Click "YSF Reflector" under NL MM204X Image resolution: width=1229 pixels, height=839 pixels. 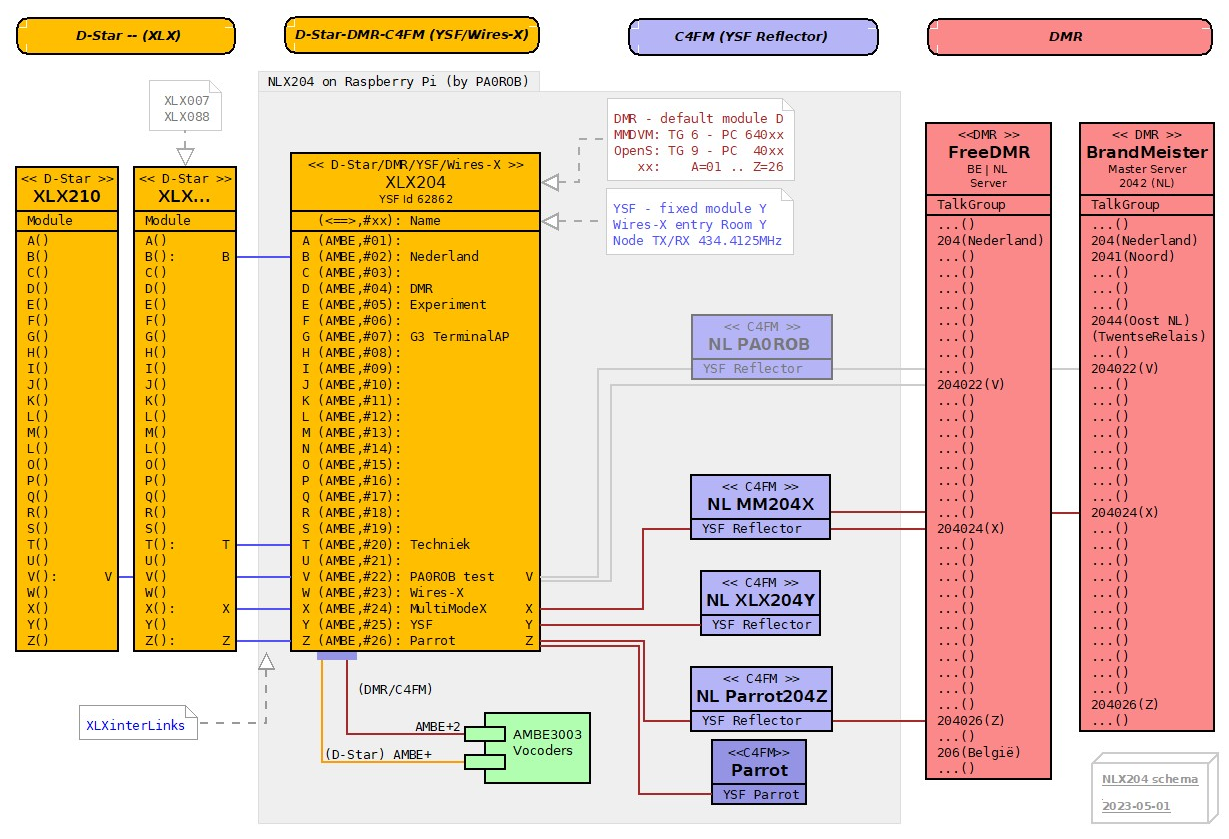(x=752, y=528)
